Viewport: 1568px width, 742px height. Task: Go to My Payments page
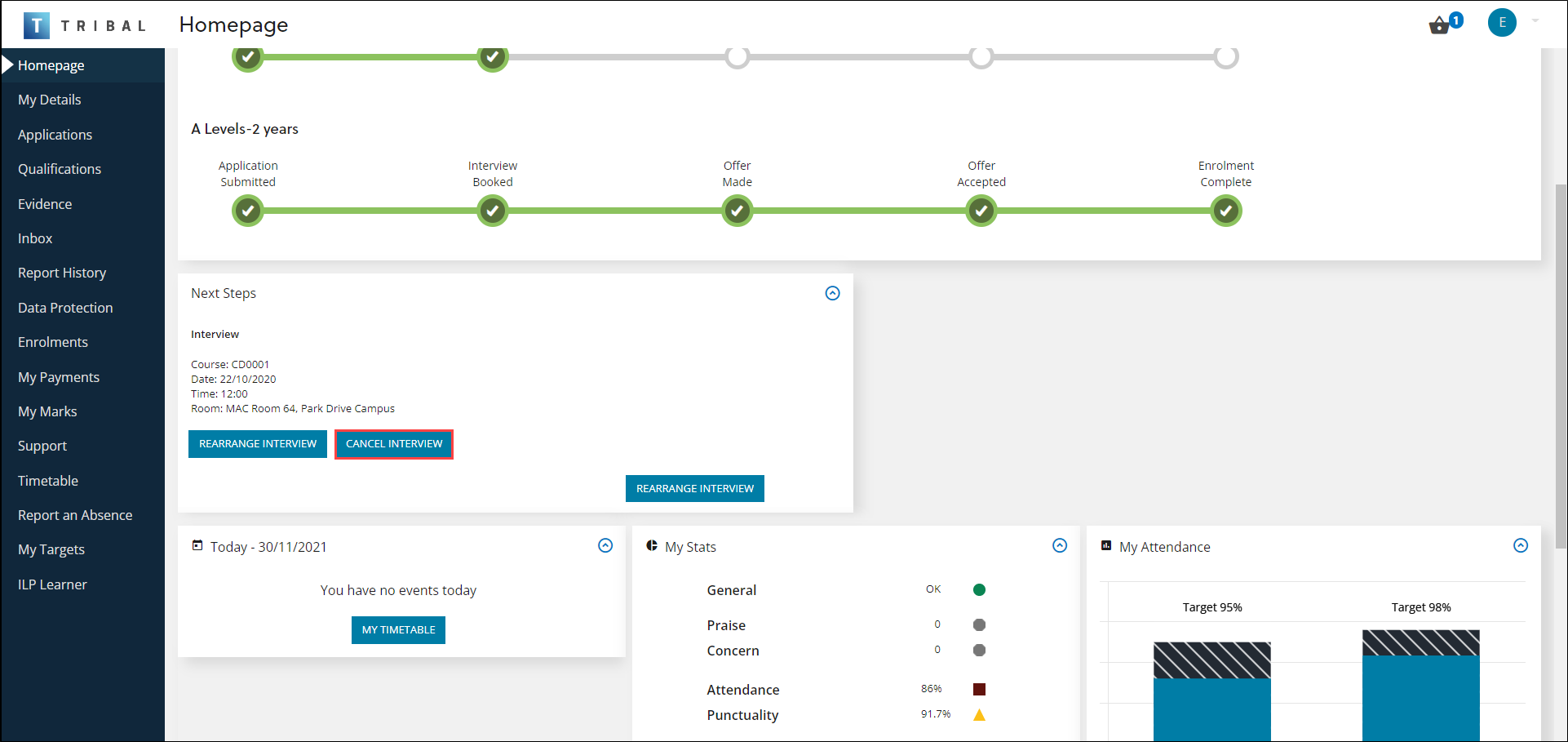[x=59, y=377]
